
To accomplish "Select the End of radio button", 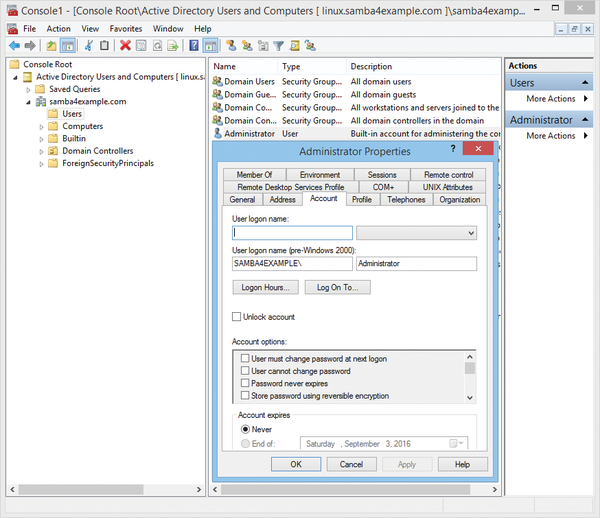I will coord(245,443).
